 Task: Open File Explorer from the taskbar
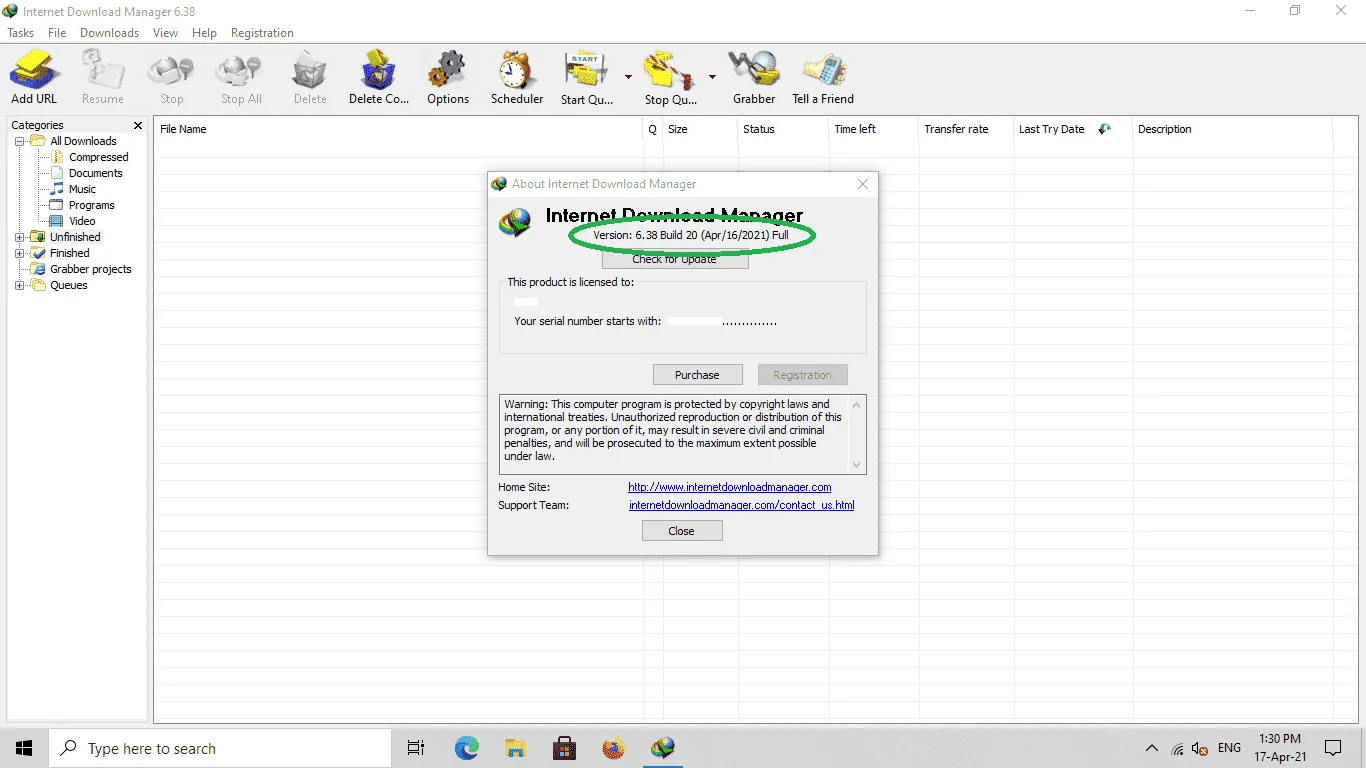pyautogui.click(x=515, y=748)
